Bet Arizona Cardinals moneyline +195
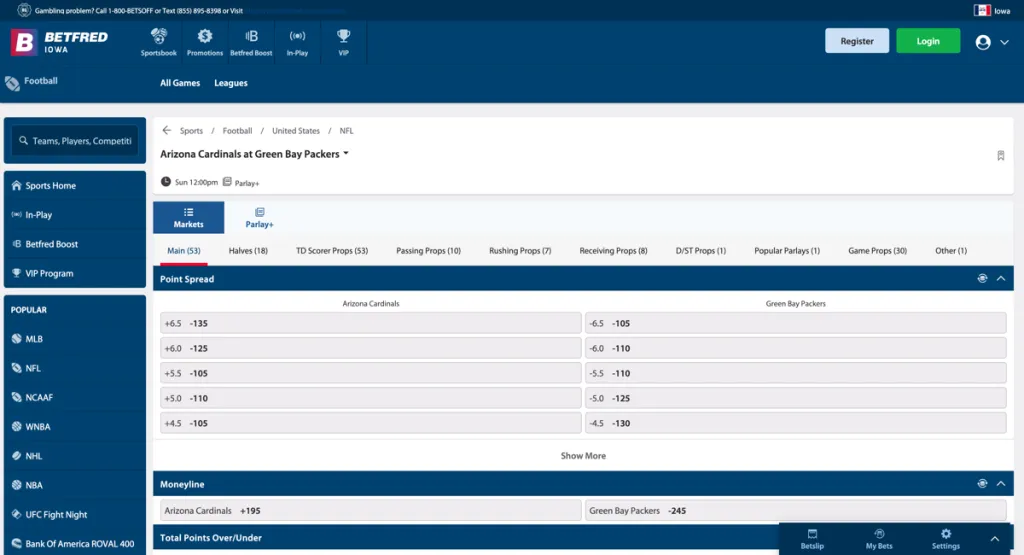Screen dimensions: 1024x555 [370, 511]
